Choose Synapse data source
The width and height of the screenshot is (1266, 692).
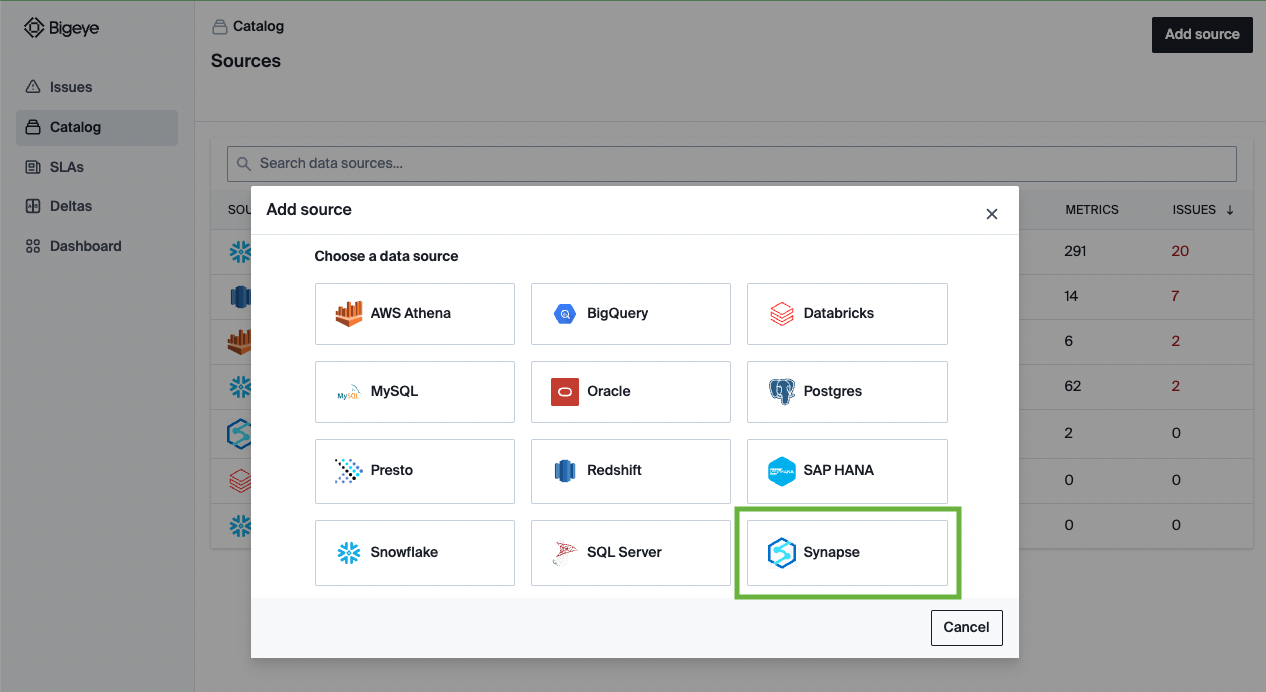[x=847, y=552]
